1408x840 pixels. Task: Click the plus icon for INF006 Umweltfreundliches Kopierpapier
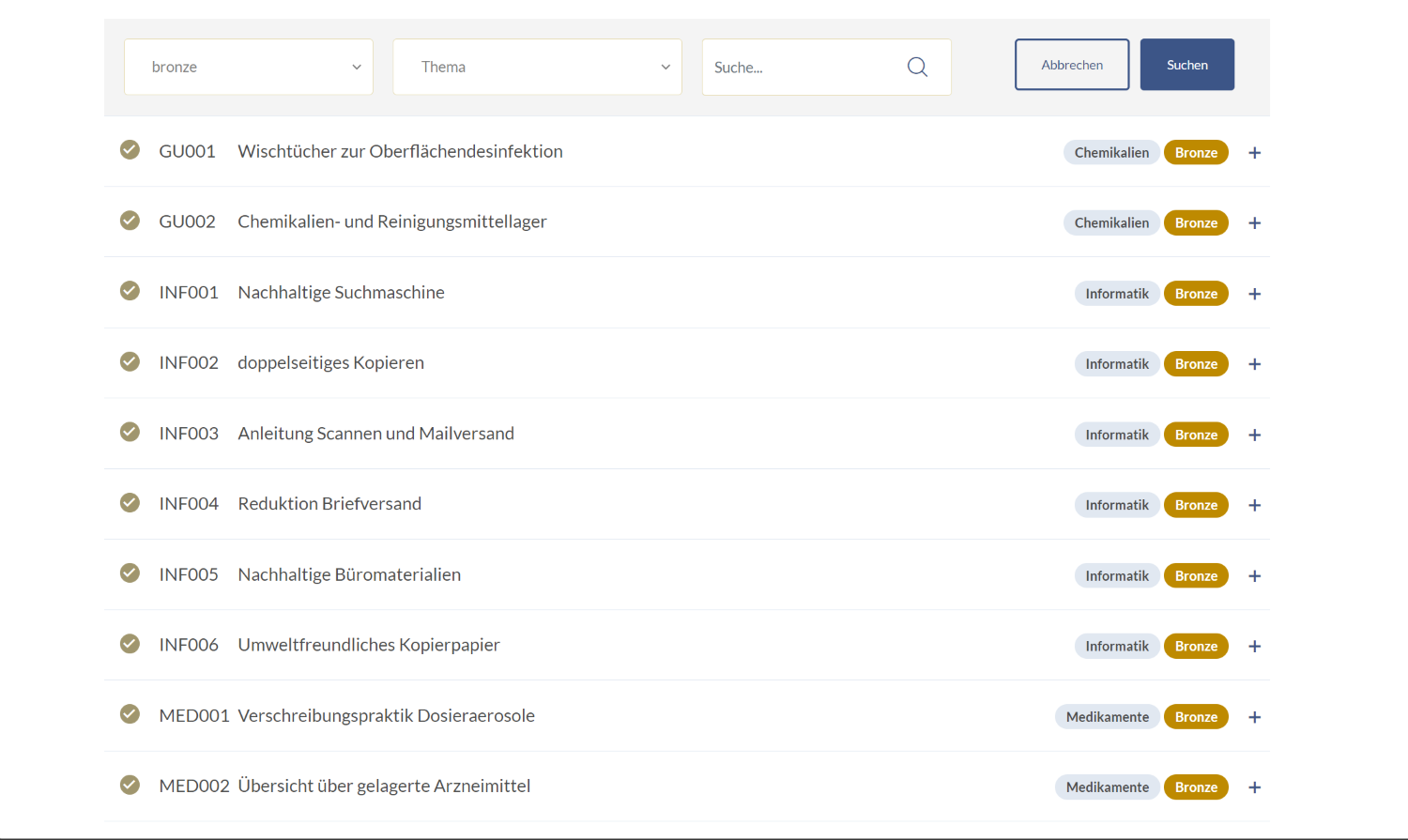1254,647
